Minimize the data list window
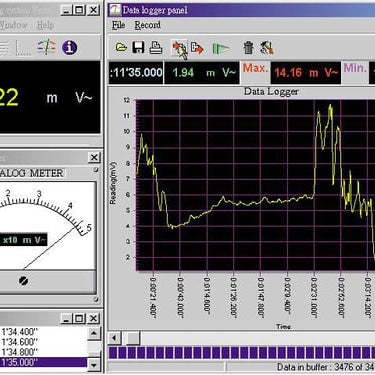This screenshot has height=375, width=375. pyautogui.click(x=67, y=319)
